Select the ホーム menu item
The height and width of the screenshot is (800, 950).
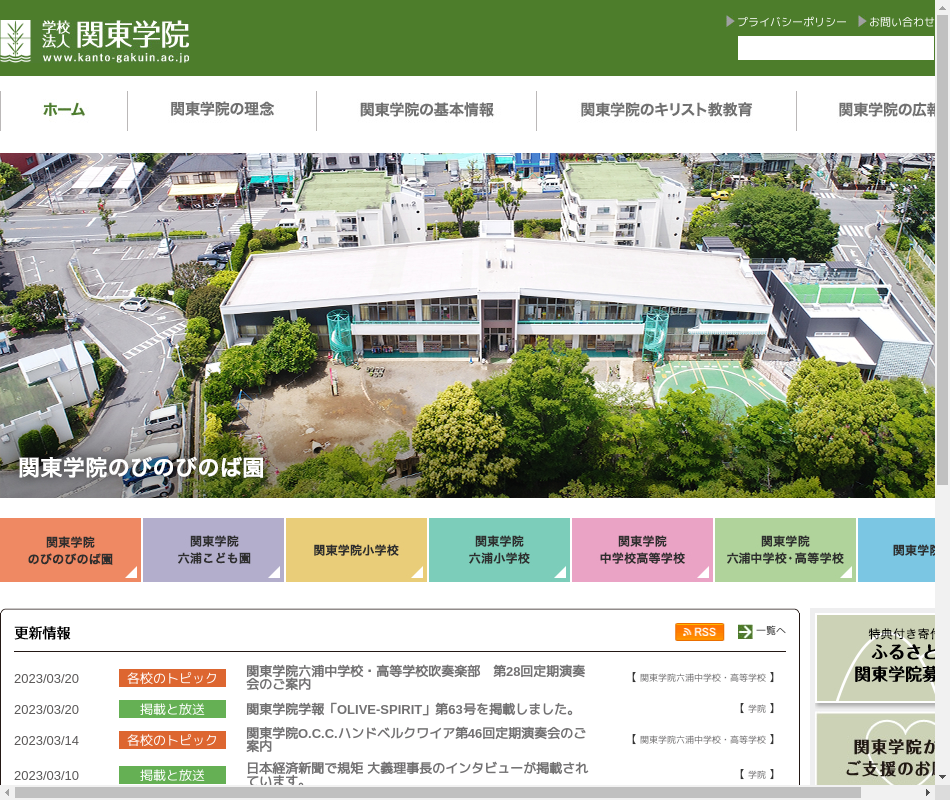pyautogui.click(x=64, y=110)
